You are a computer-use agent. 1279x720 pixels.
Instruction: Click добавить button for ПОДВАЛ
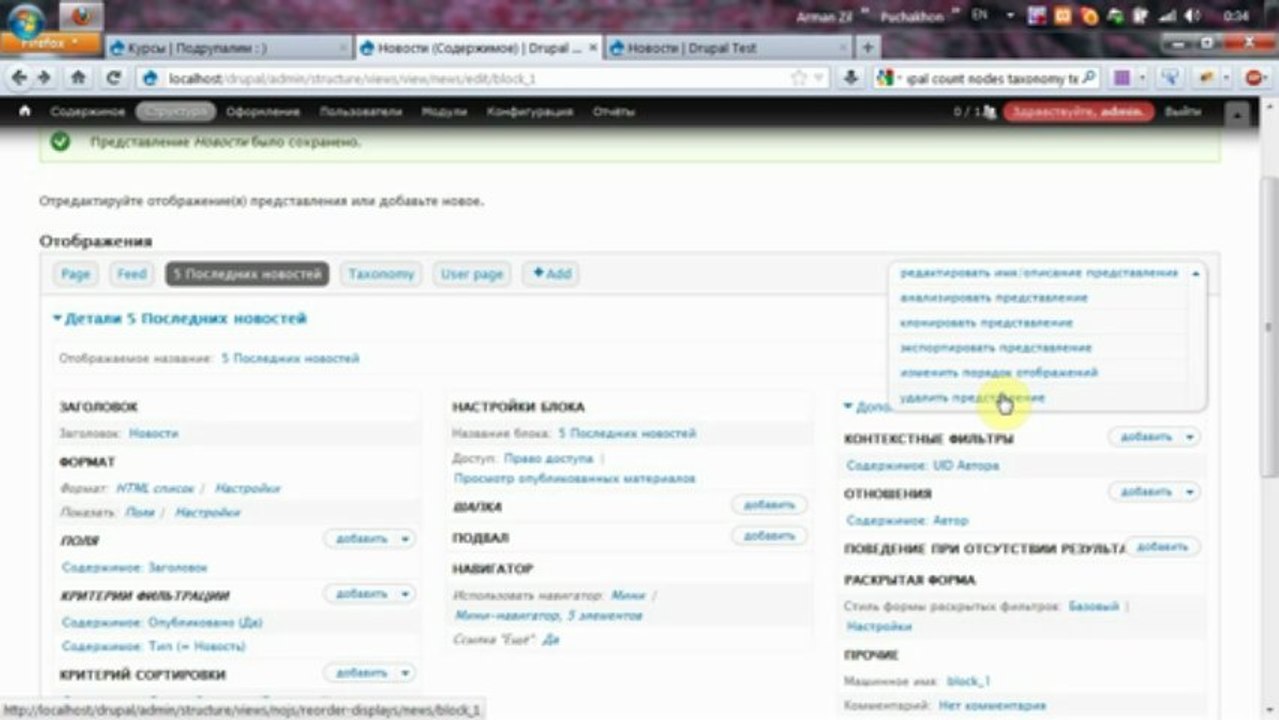(769, 536)
